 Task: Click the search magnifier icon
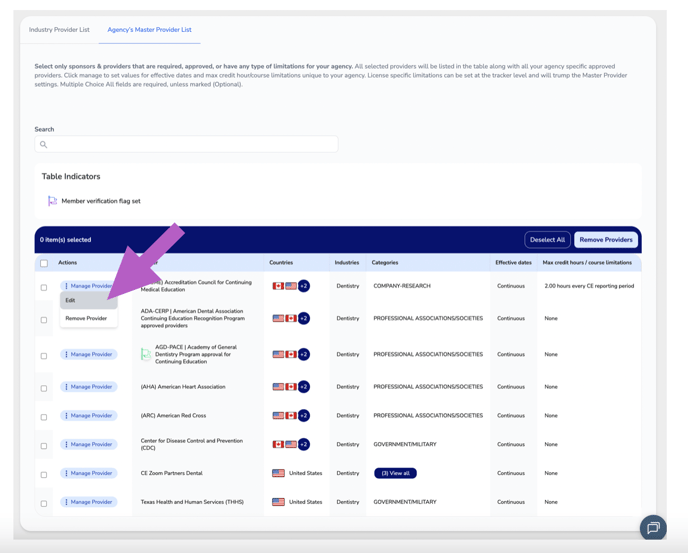pos(43,144)
